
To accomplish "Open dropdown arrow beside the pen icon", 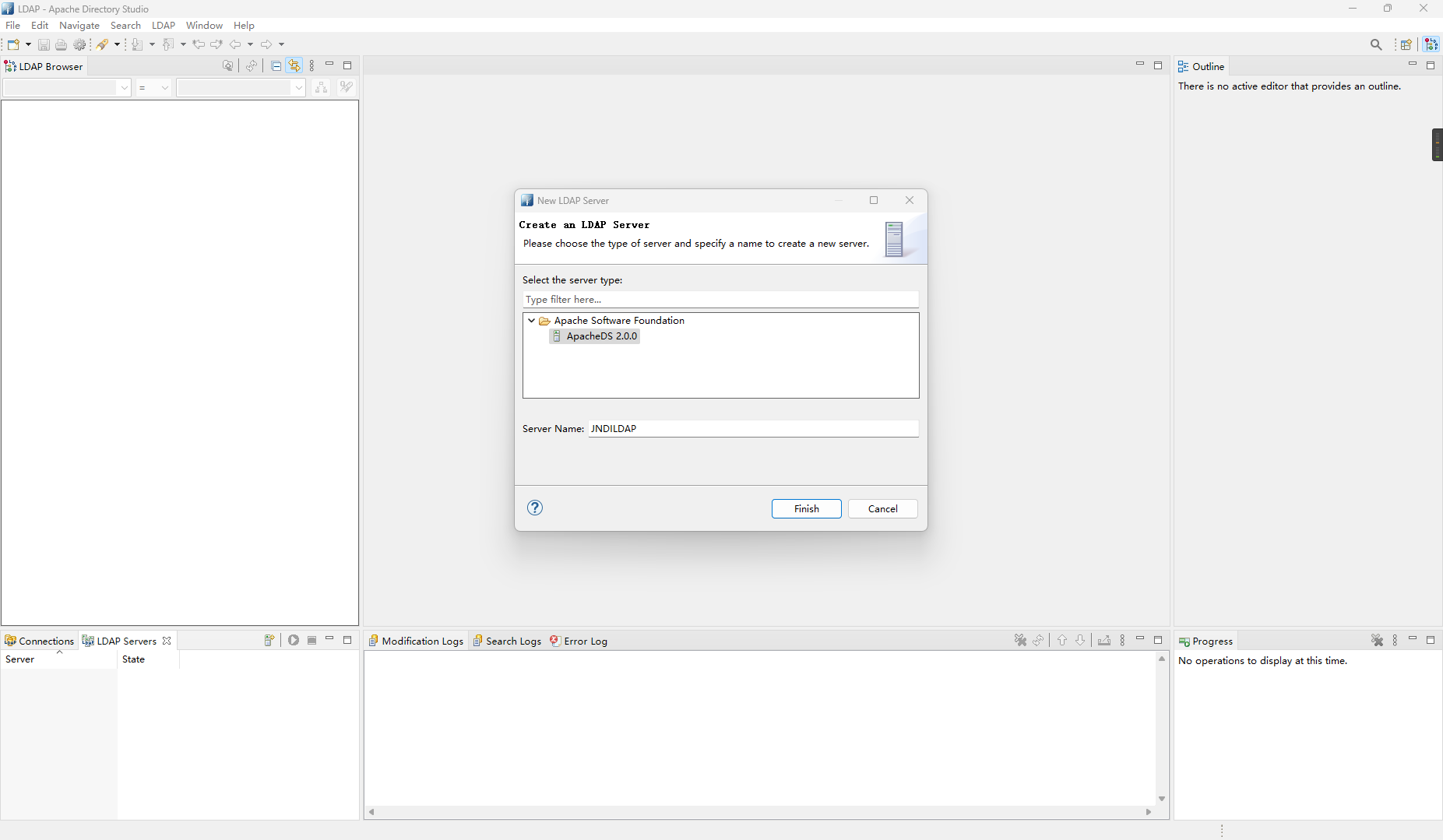I will pos(117,44).
